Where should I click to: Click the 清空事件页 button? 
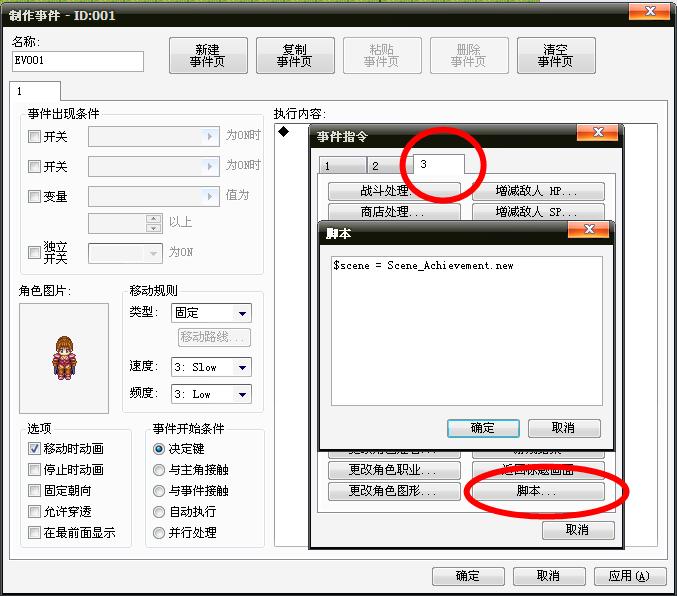tap(556, 56)
